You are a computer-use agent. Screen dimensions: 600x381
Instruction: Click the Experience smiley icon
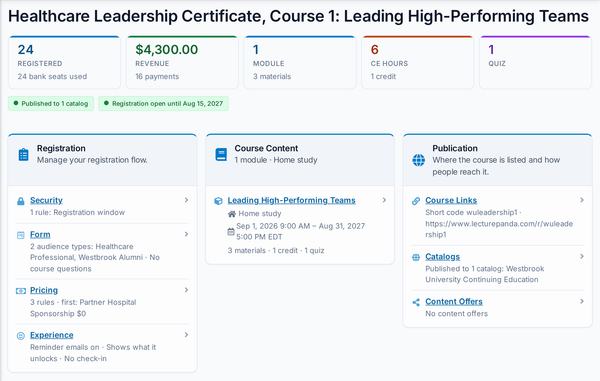(21, 336)
